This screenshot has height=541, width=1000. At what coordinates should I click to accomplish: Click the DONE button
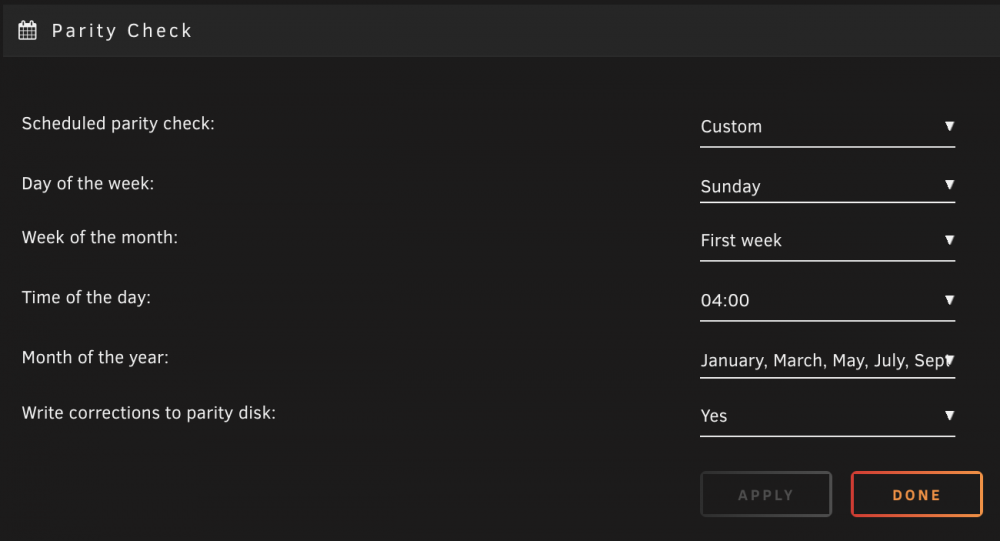(916, 494)
